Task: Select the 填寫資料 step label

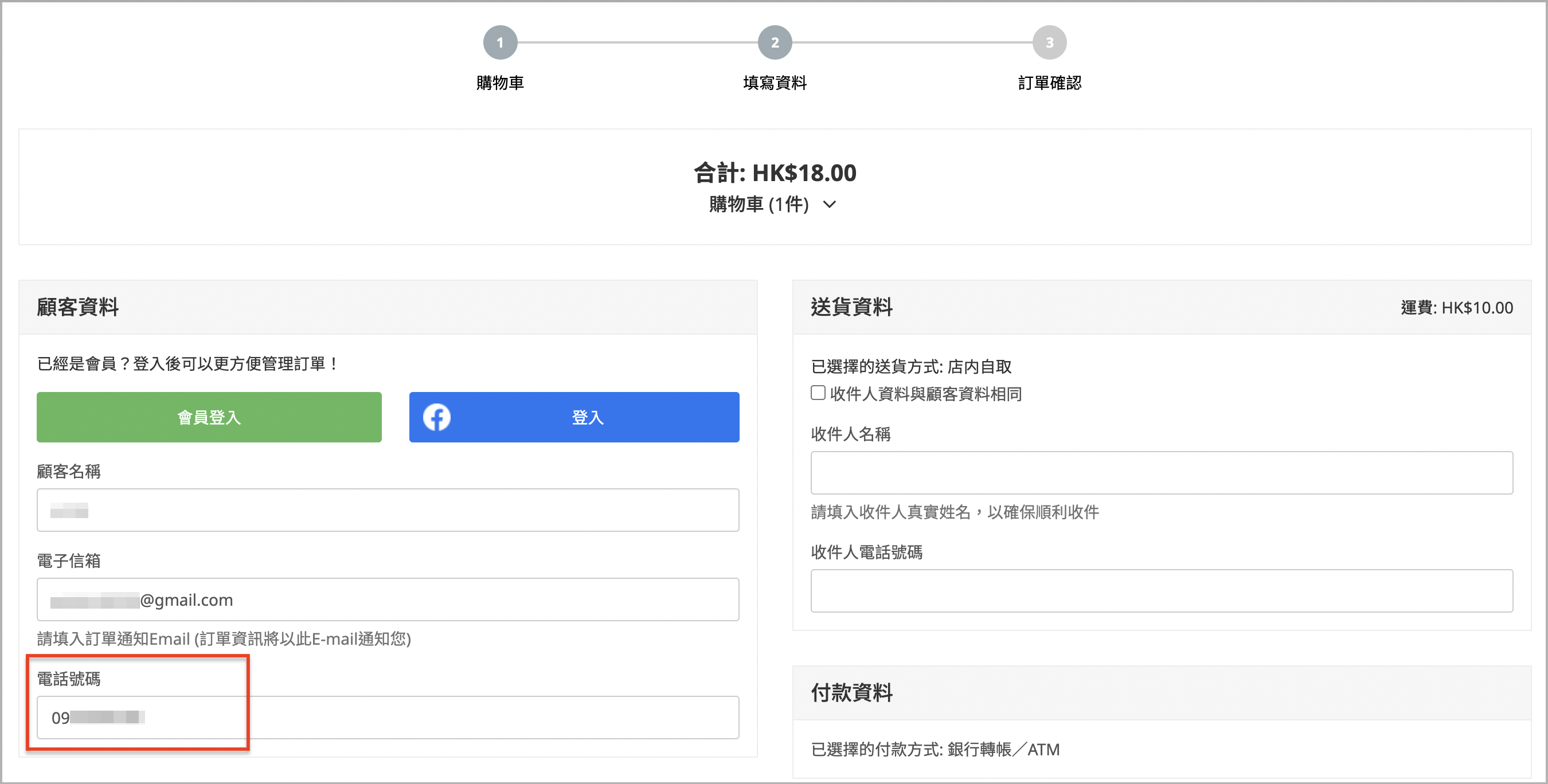Action: pyautogui.click(x=775, y=83)
